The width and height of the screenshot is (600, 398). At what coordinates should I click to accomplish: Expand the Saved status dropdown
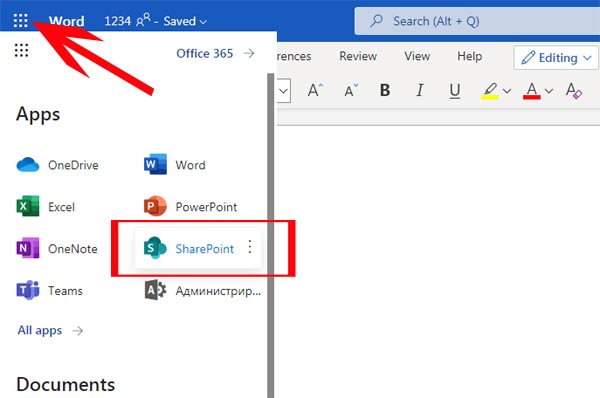[185, 21]
